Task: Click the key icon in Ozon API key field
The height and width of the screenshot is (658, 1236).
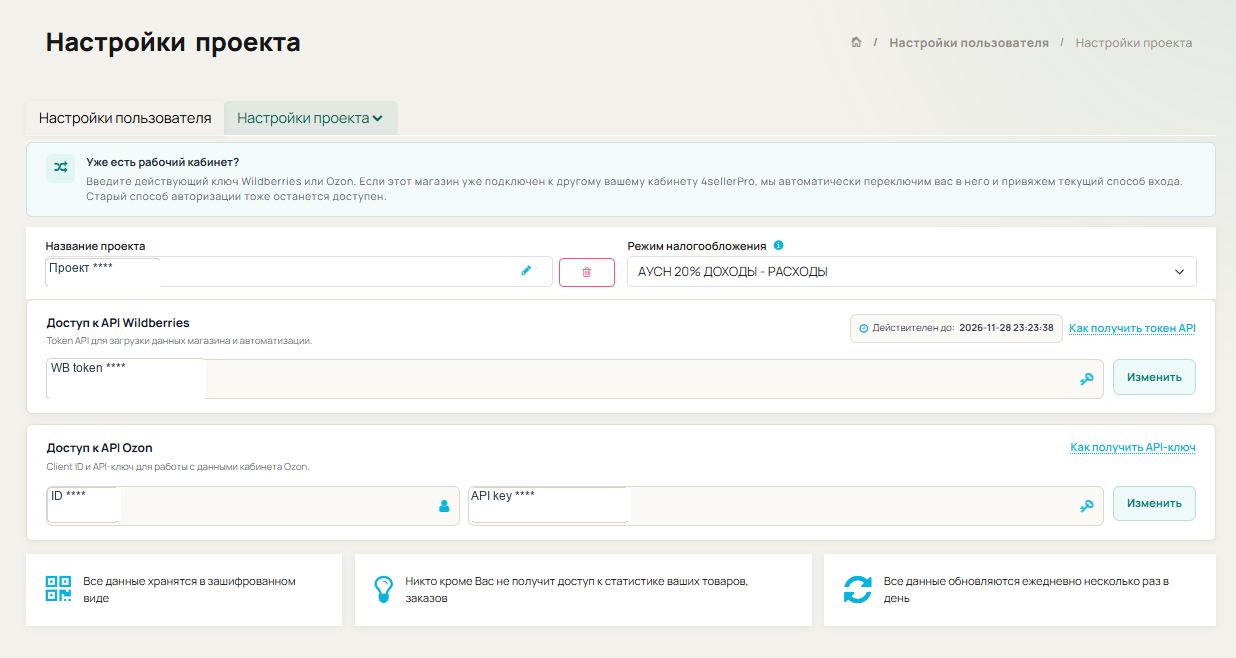Action: click(1087, 506)
